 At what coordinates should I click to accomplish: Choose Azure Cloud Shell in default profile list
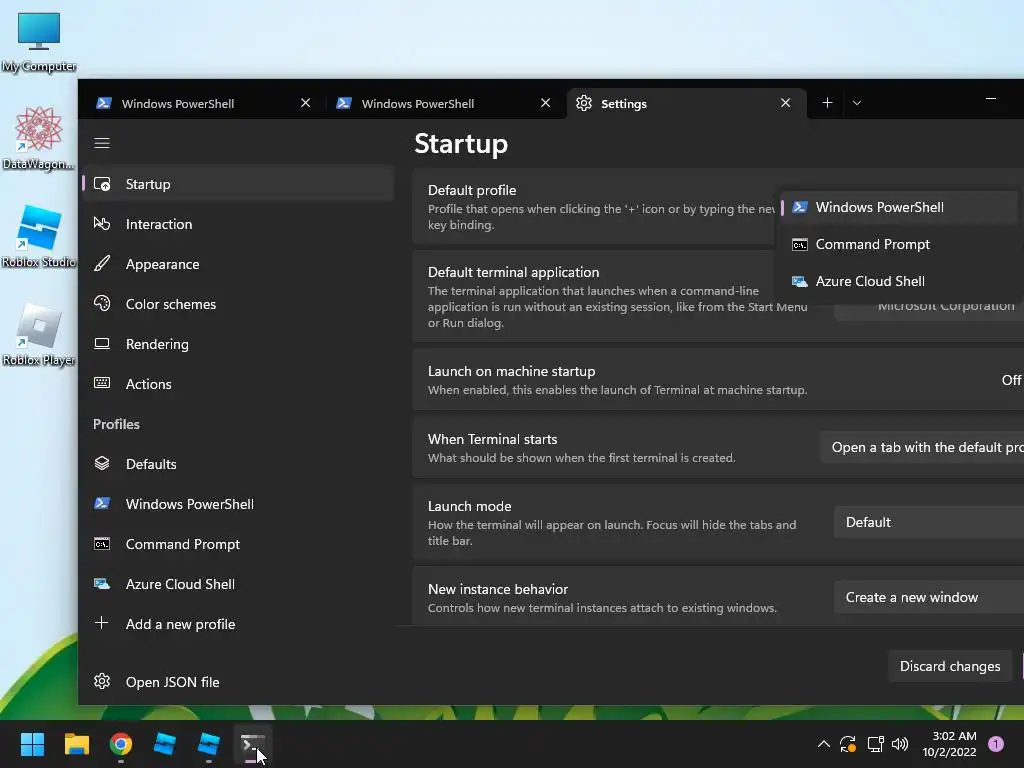coord(899,281)
